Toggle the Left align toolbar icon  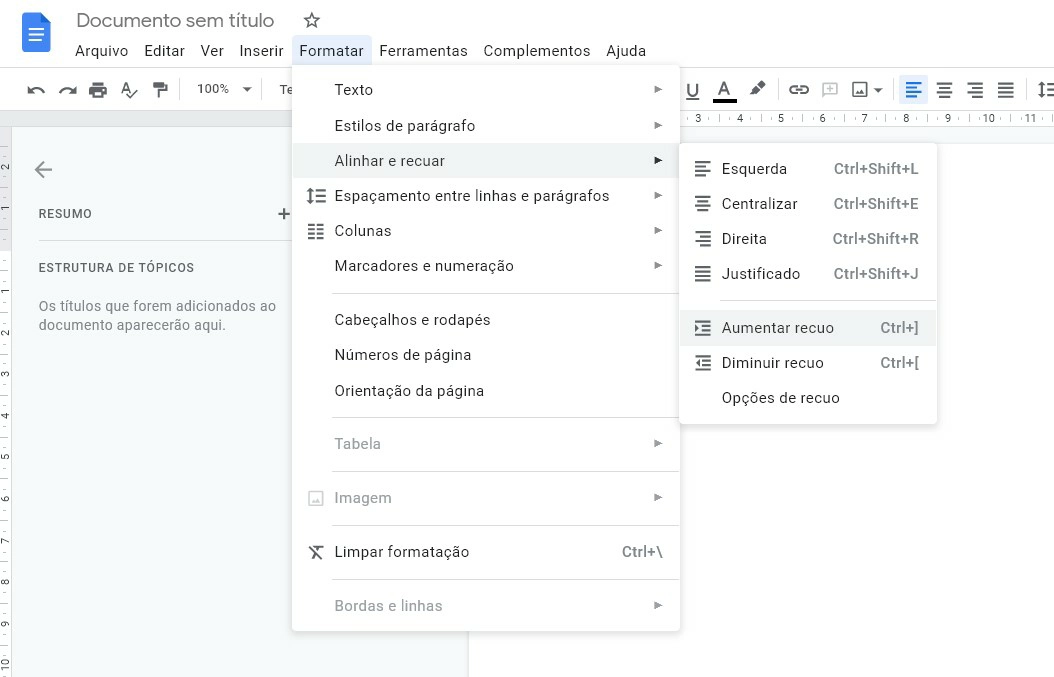[x=914, y=89]
